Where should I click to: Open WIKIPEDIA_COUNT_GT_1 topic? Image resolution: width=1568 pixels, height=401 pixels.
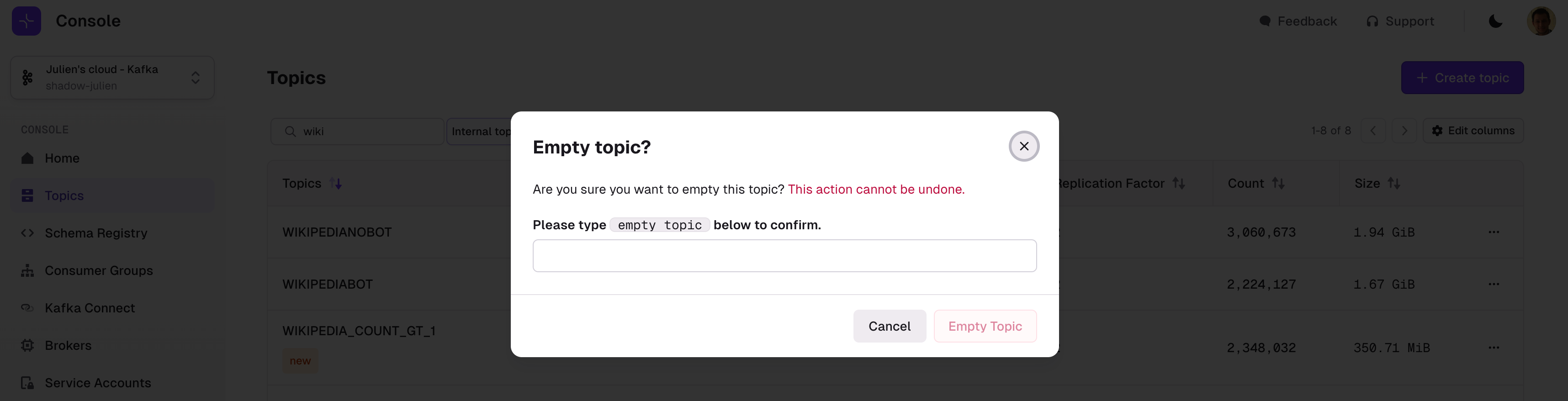359,331
